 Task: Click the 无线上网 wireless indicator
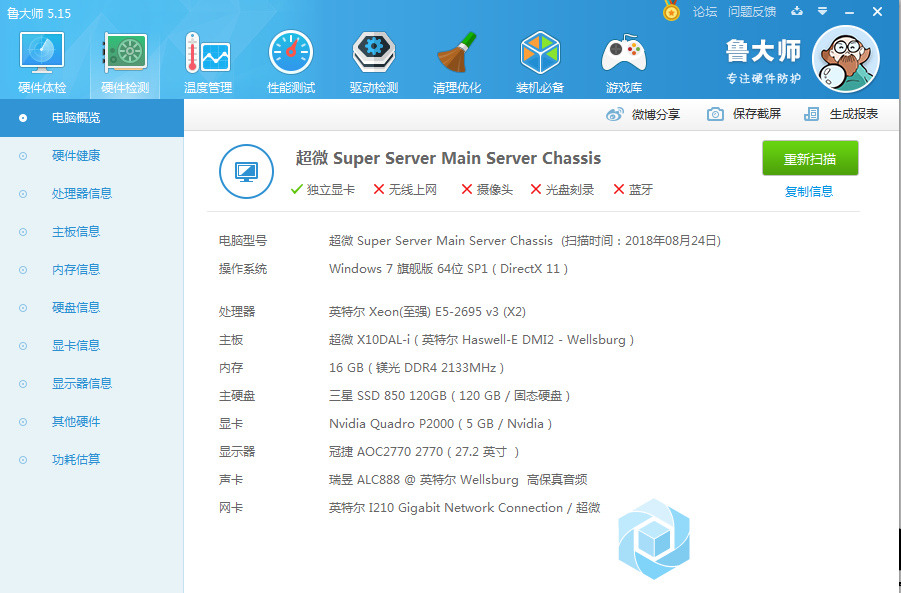[x=405, y=190]
